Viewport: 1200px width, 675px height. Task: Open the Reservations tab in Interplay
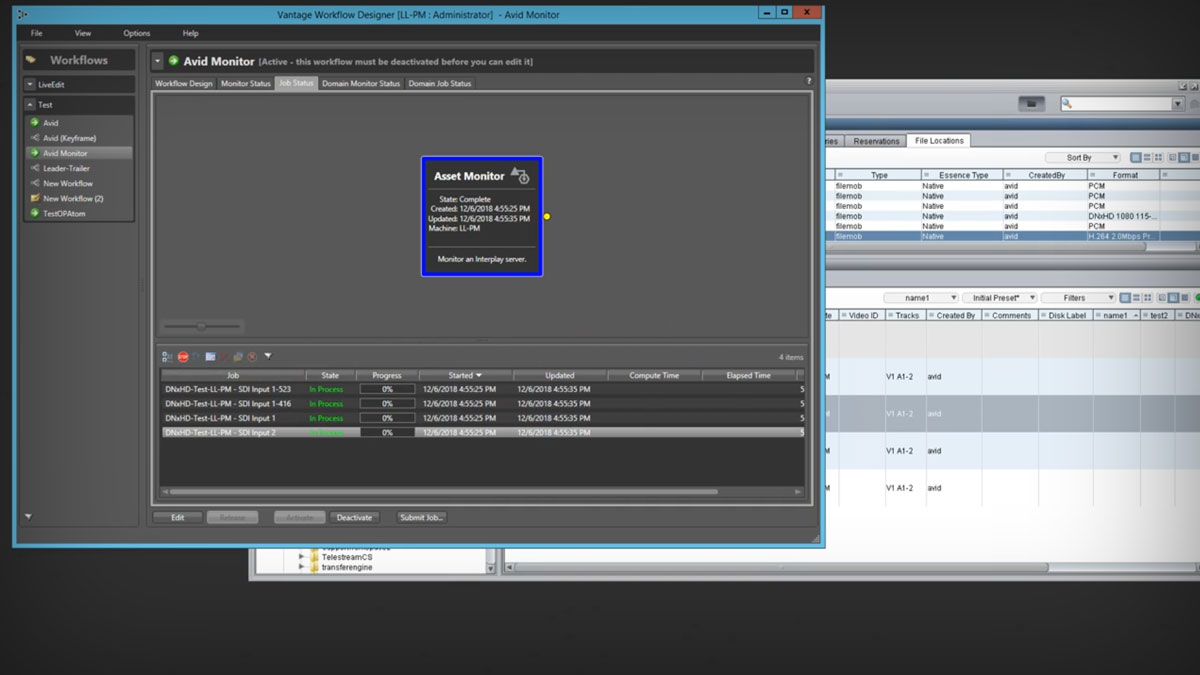(x=876, y=141)
